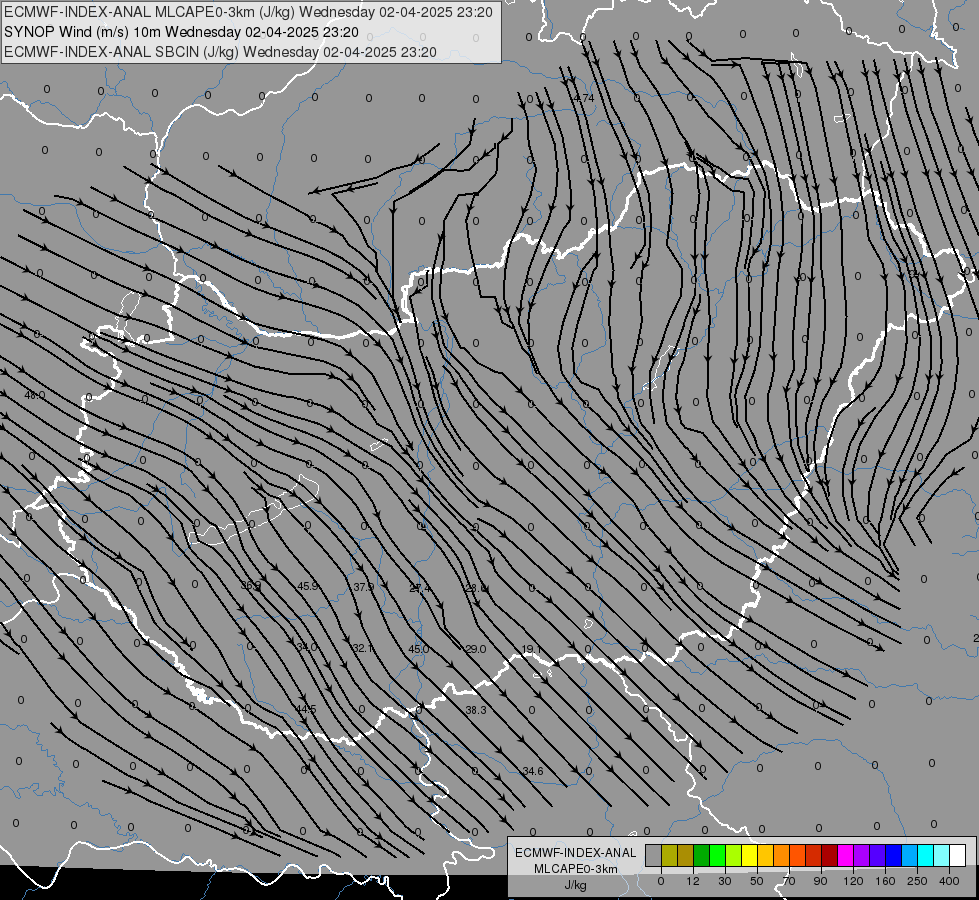Viewport: 979px width, 900px height.
Task: Click the map value 38.3
Action: pos(476,710)
